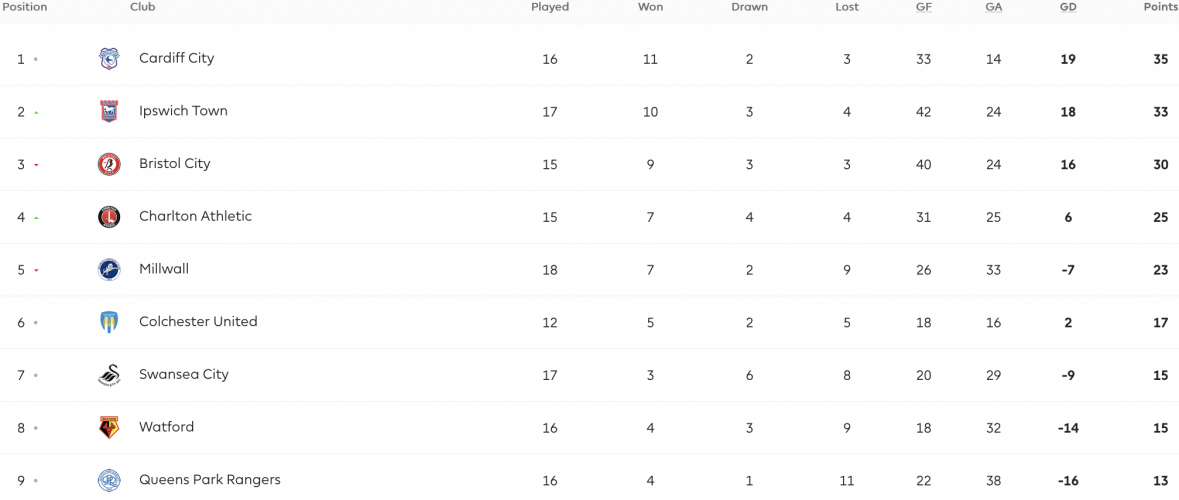Click the Colchester United club crest

(109, 322)
